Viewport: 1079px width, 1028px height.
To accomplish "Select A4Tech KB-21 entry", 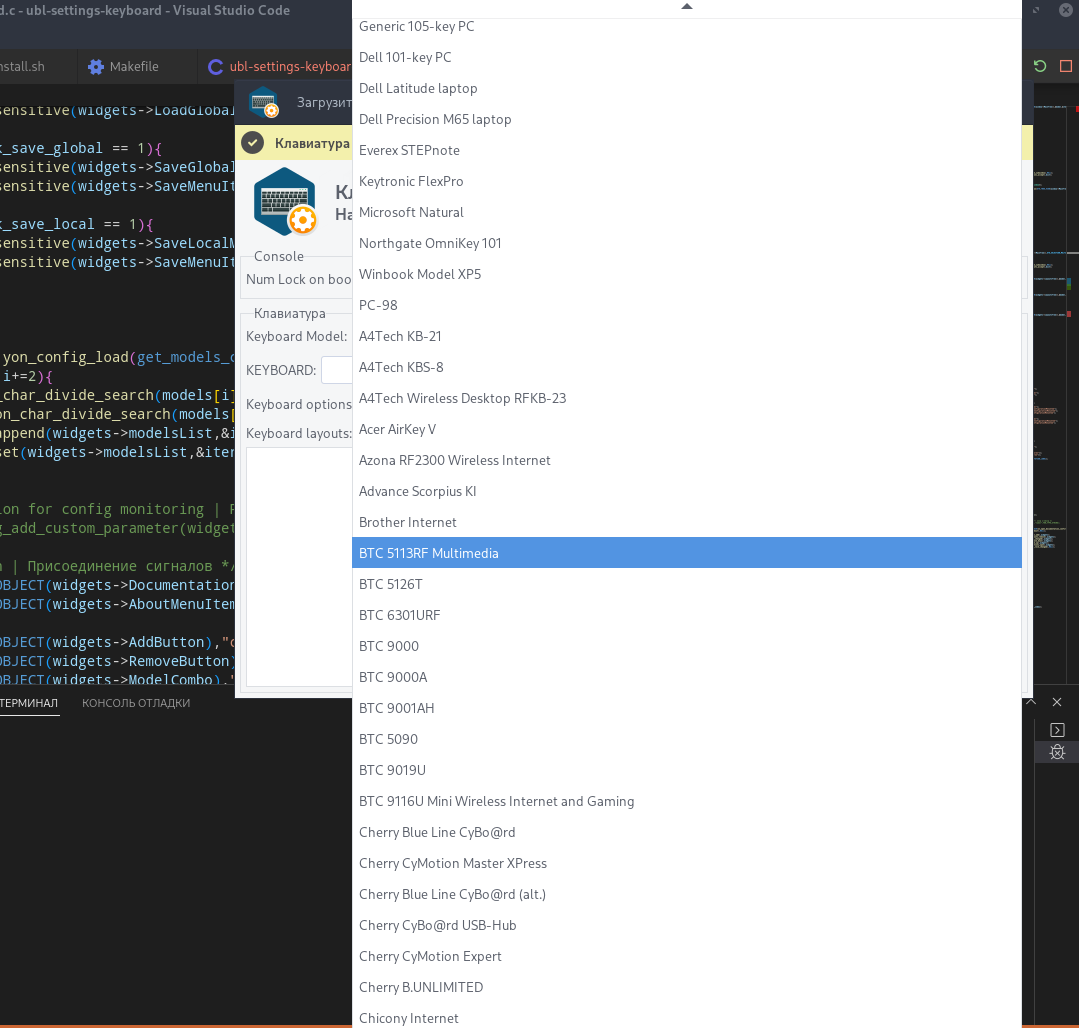I will pyautogui.click(x=686, y=336).
